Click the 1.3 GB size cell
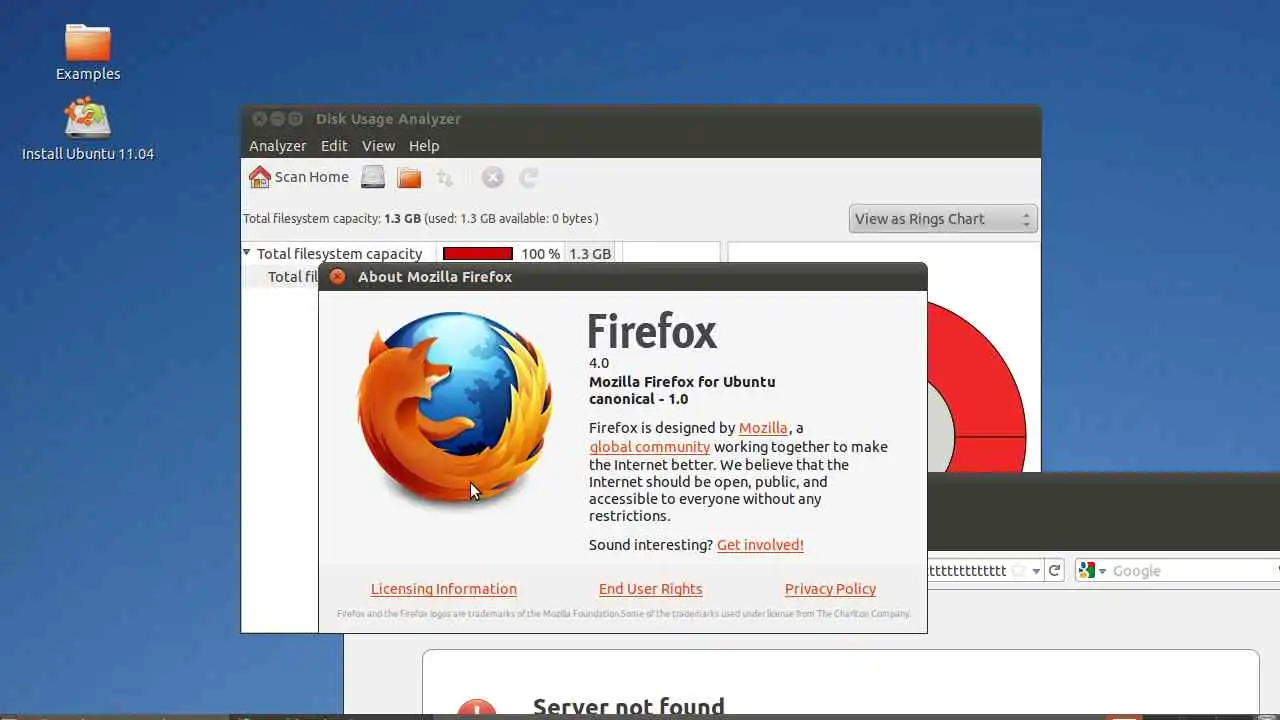Viewport: 1280px width, 720px height. pos(590,253)
